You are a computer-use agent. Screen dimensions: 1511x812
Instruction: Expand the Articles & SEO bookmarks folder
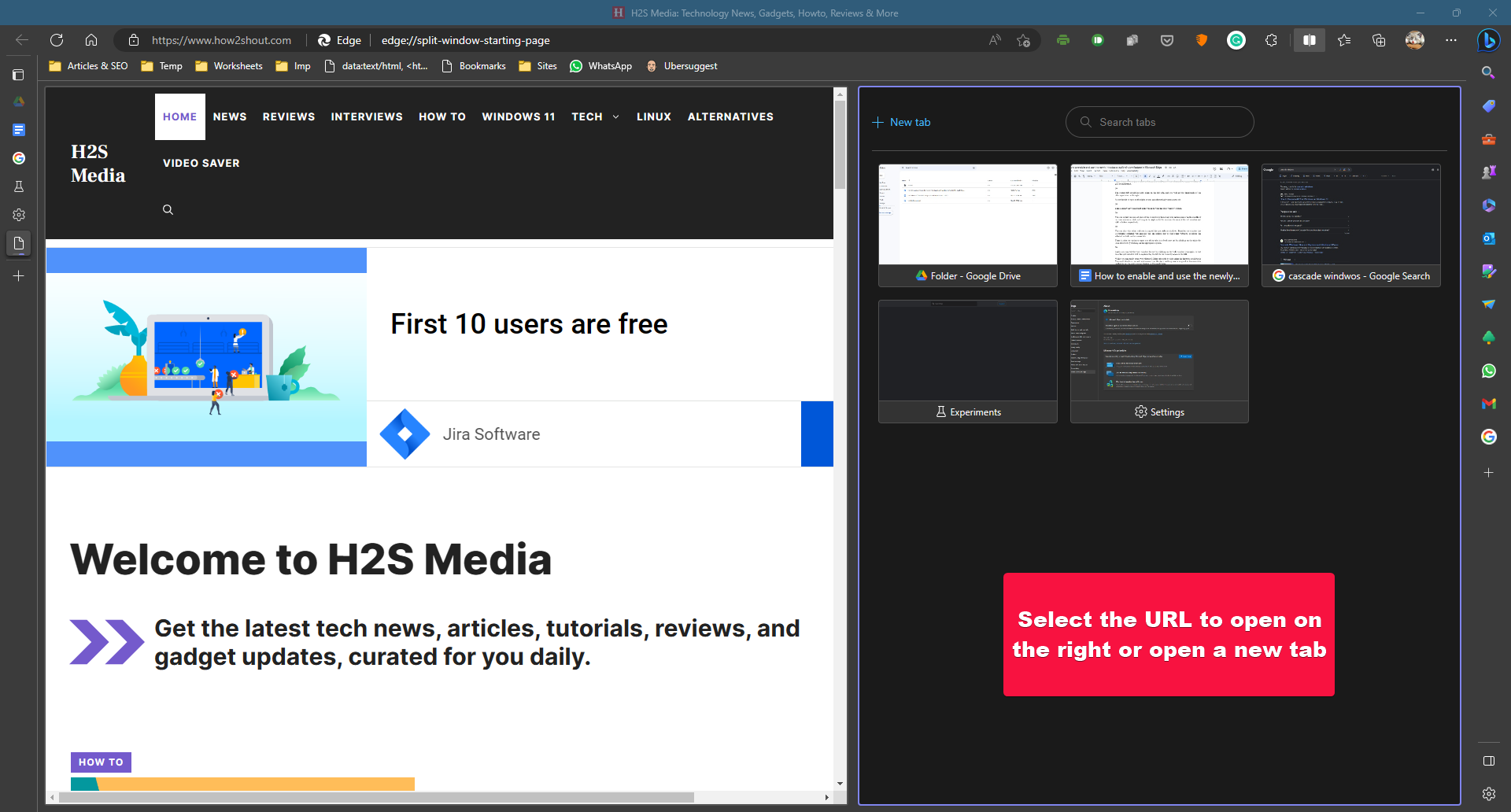(88, 66)
